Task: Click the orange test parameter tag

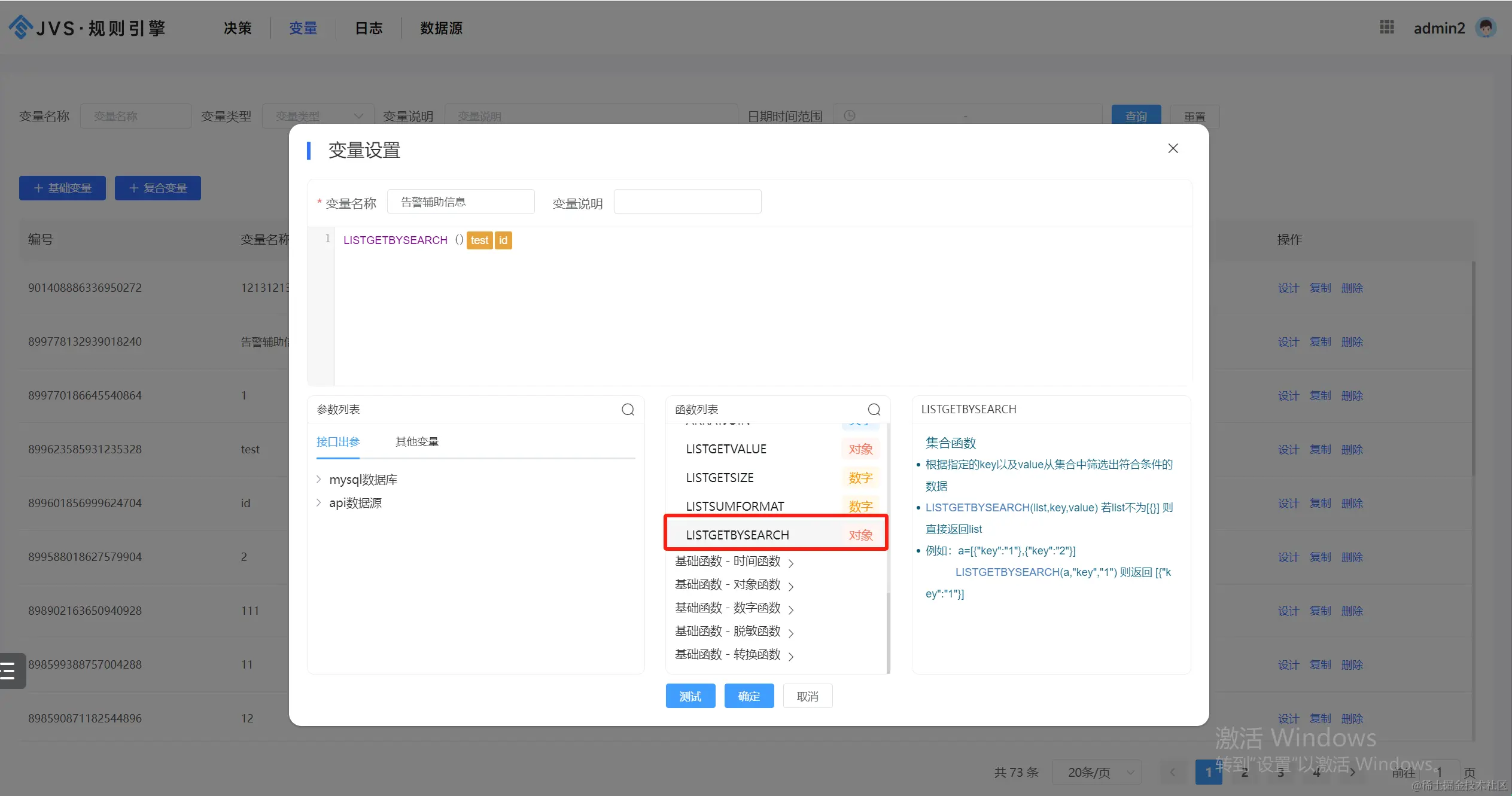Action: (479, 240)
